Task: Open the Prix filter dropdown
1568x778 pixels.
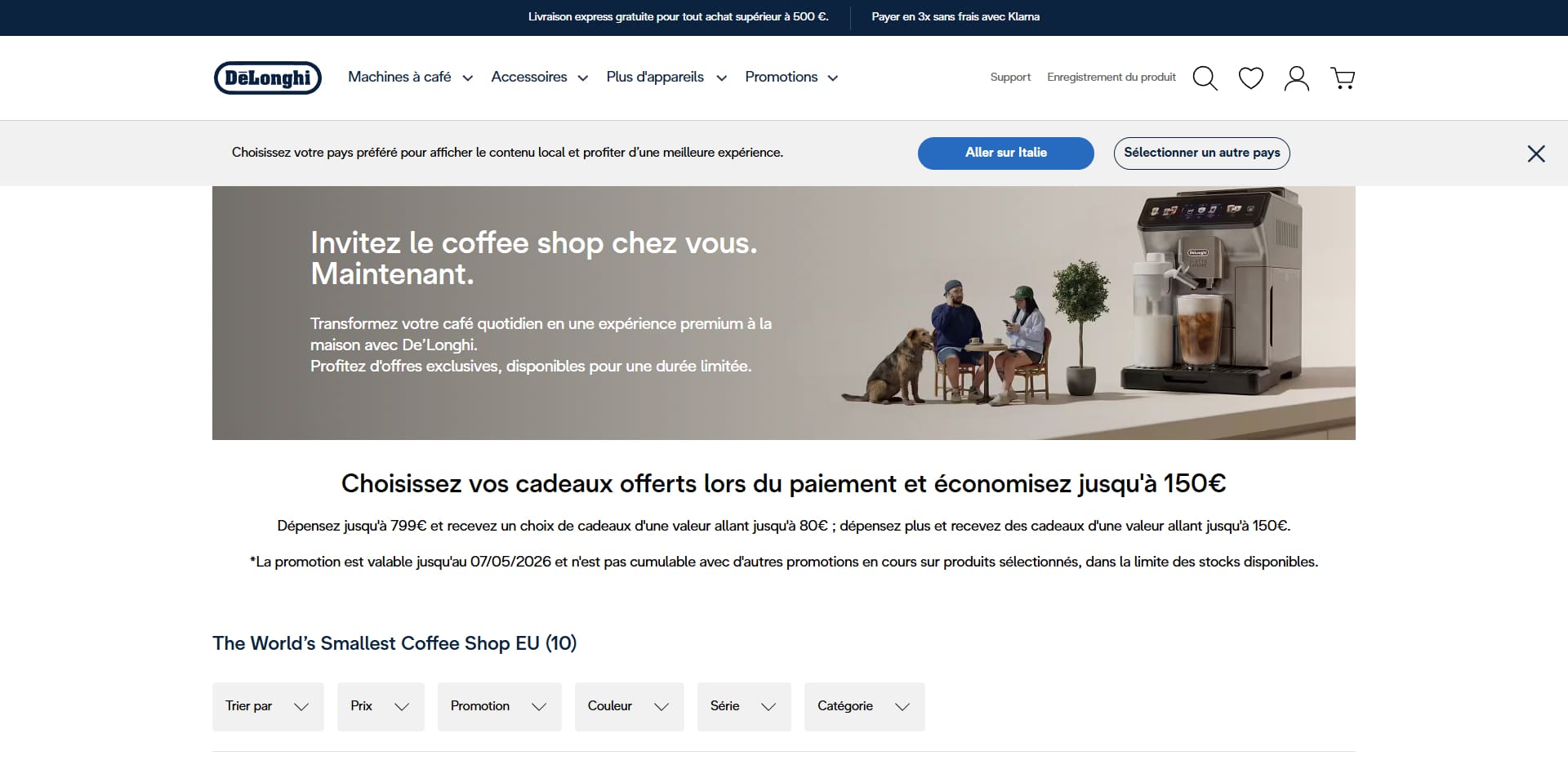Action: (381, 706)
